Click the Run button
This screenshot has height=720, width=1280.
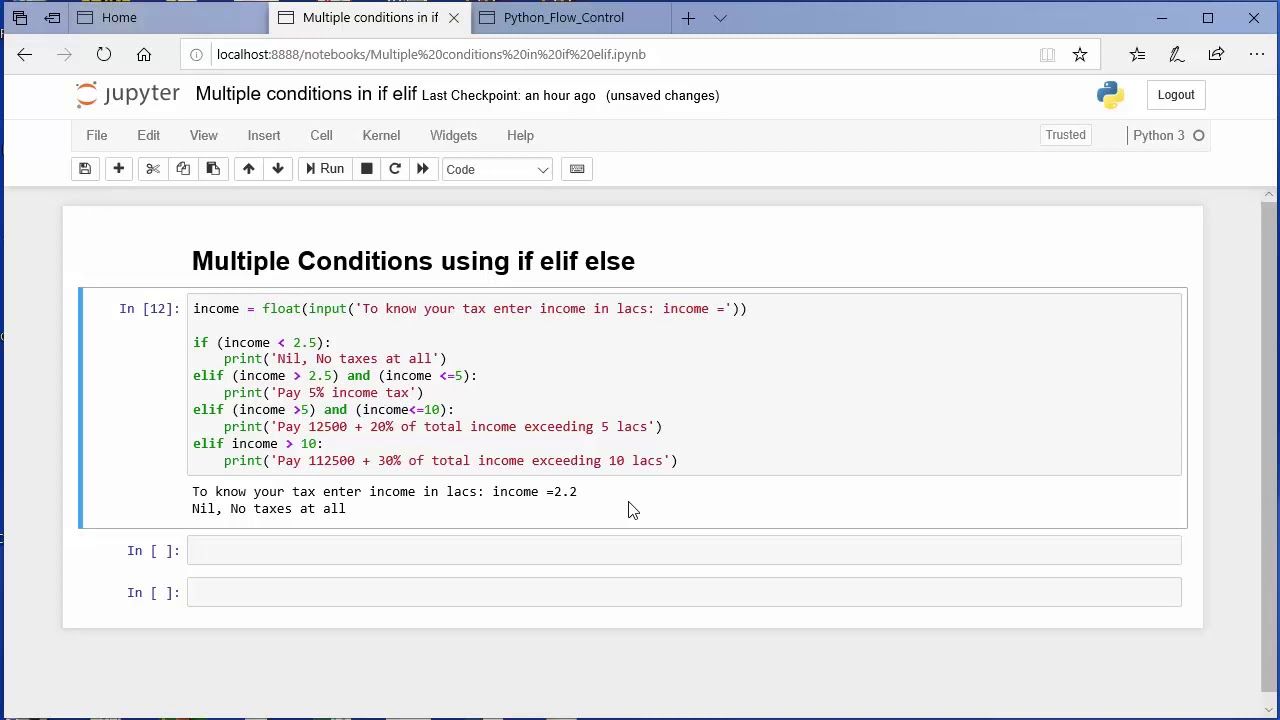pyautogui.click(x=325, y=169)
